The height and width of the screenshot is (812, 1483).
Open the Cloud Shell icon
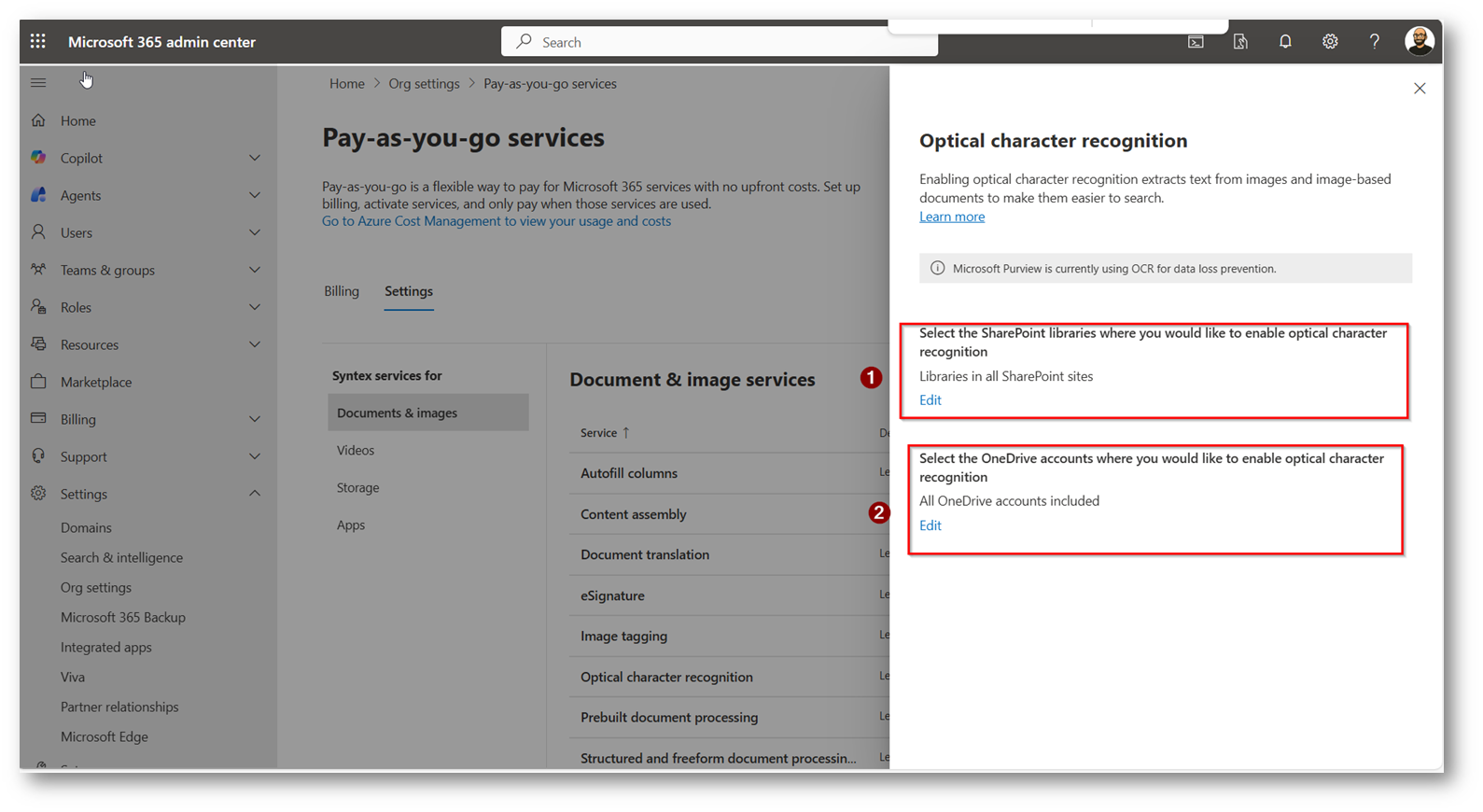click(x=1196, y=41)
